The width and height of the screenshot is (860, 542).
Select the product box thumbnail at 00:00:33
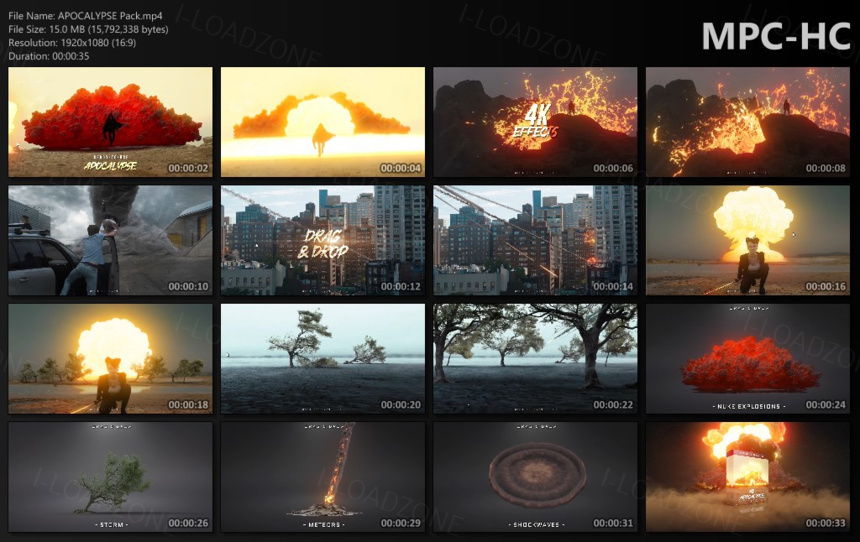[748, 477]
